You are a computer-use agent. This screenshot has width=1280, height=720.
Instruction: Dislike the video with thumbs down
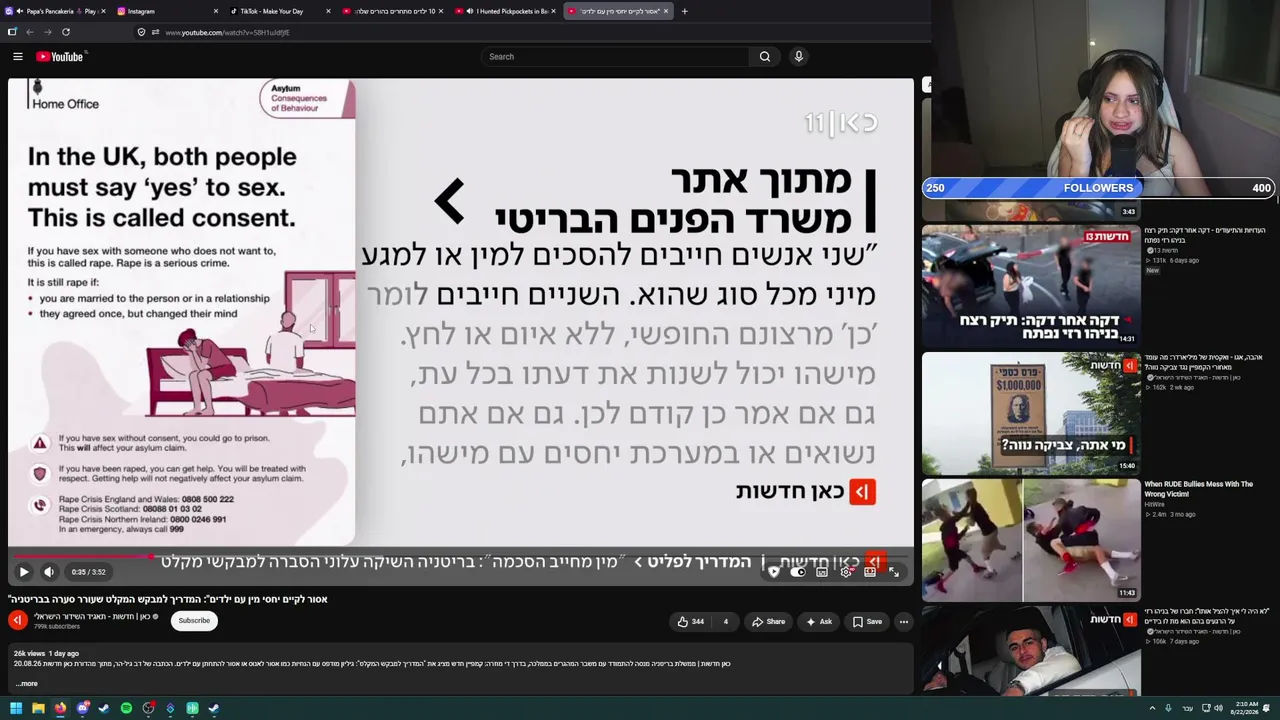[x=725, y=622]
